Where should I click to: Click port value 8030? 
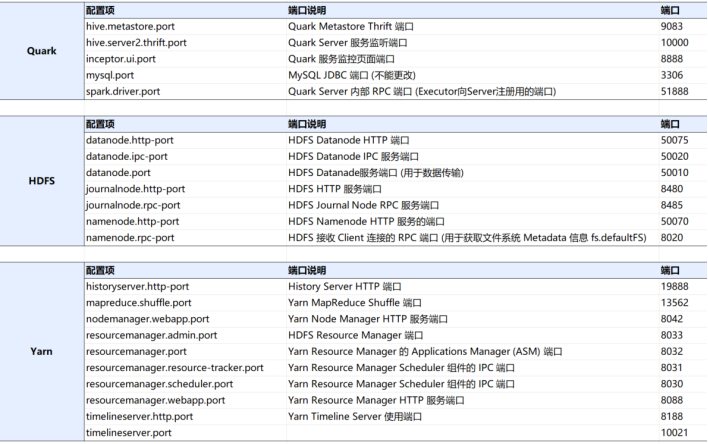(683, 384)
